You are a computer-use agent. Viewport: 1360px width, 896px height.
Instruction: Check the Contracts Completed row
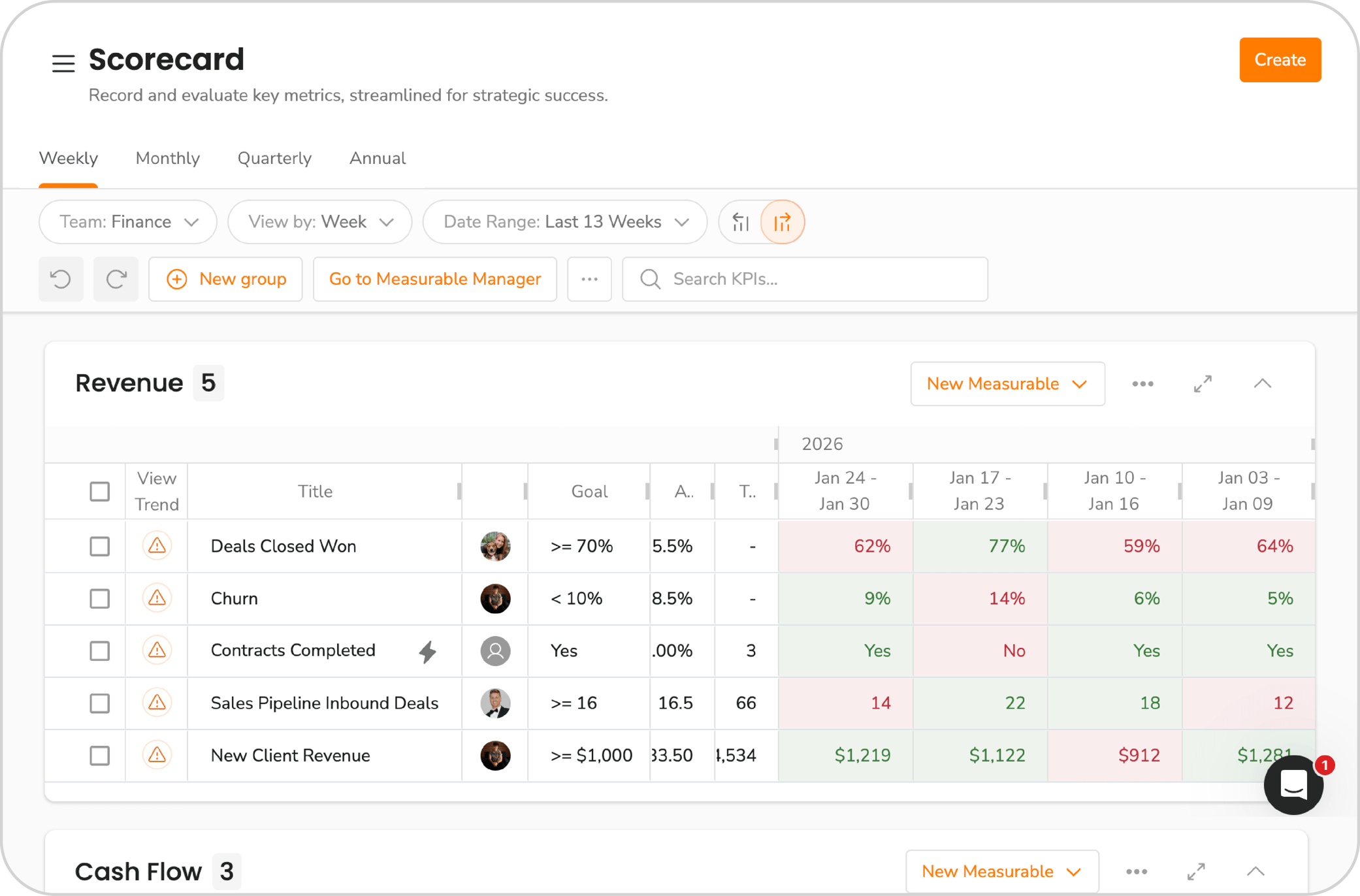pyautogui.click(x=100, y=650)
